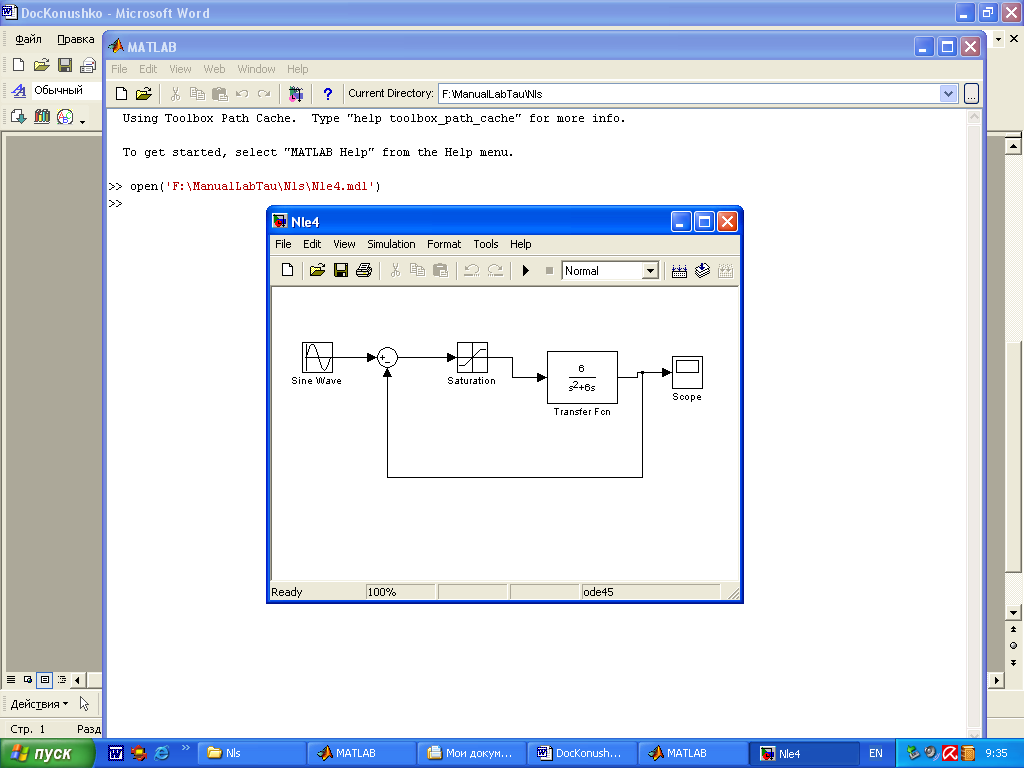This screenshot has width=1024, height=768.
Task: Open the Library Browser icon in Nle4
Action: (679, 271)
